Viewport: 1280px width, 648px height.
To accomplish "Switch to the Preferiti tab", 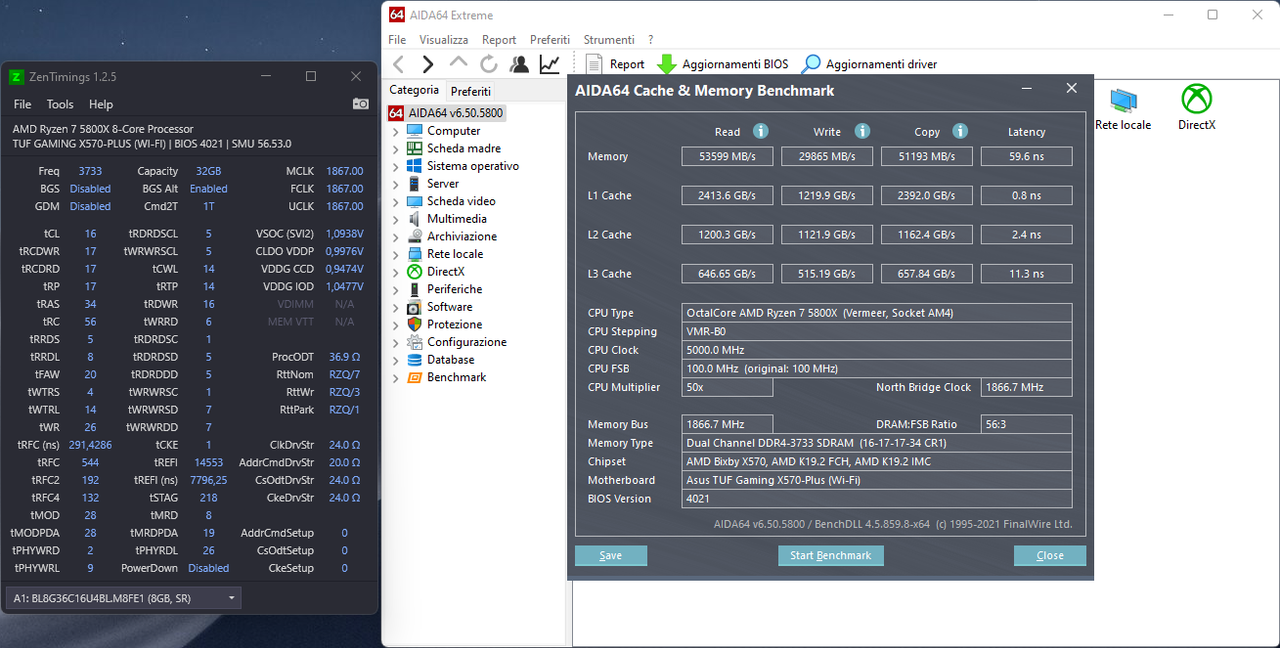I will pyautogui.click(x=471, y=91).
